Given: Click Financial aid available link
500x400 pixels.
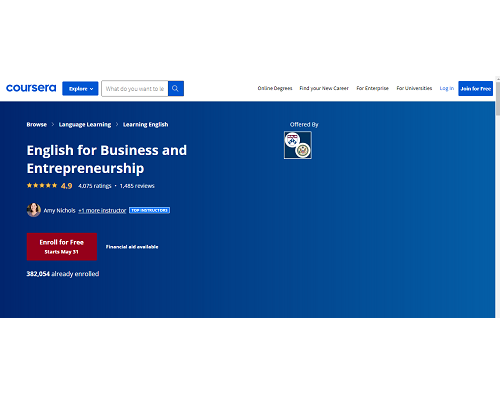Looking at the screenshot, I should pos(132,247).
